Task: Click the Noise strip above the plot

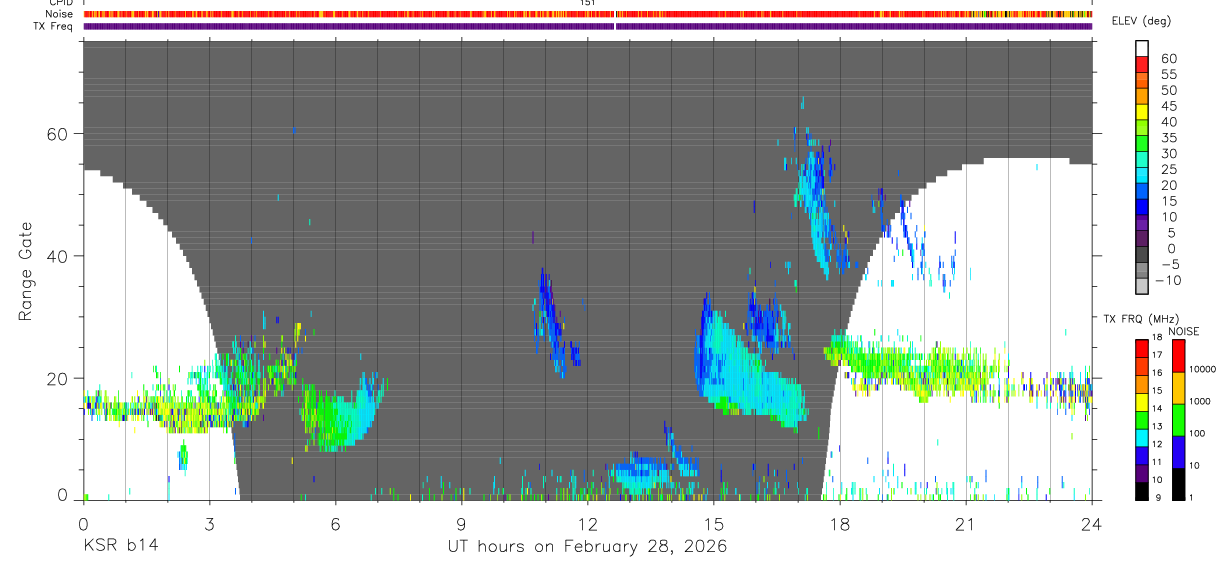Action: (x=588, y=14)
